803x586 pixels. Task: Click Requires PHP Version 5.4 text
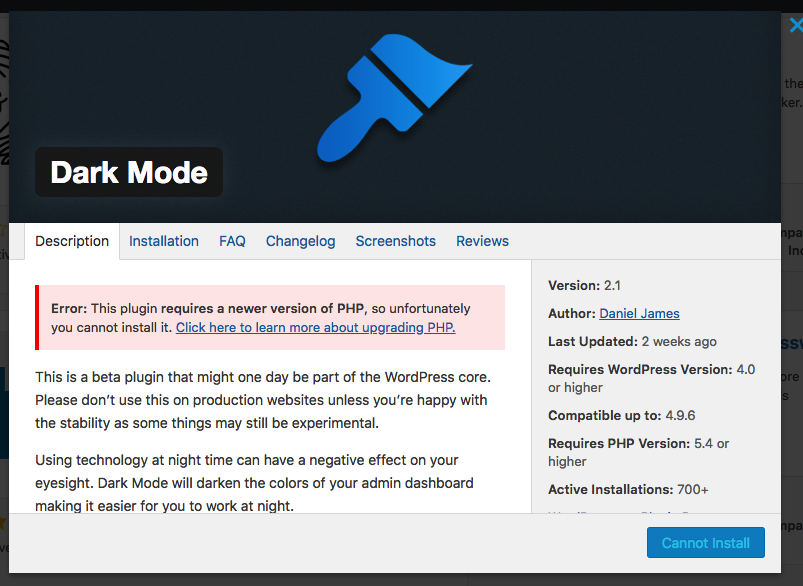pyautogui.click(x=639, y=452)
